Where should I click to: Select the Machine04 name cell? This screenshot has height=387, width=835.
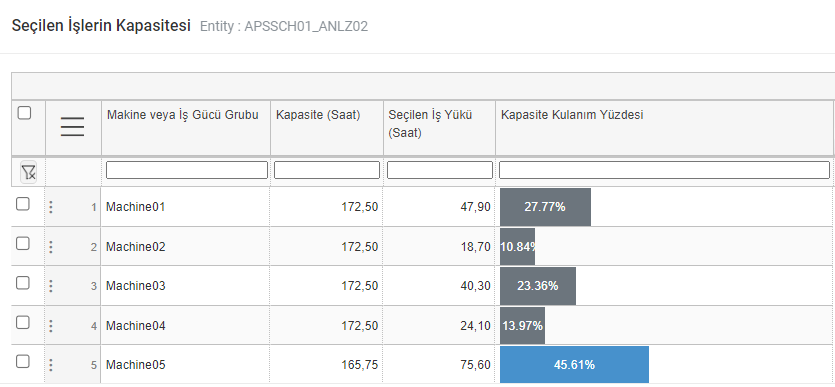185,325
